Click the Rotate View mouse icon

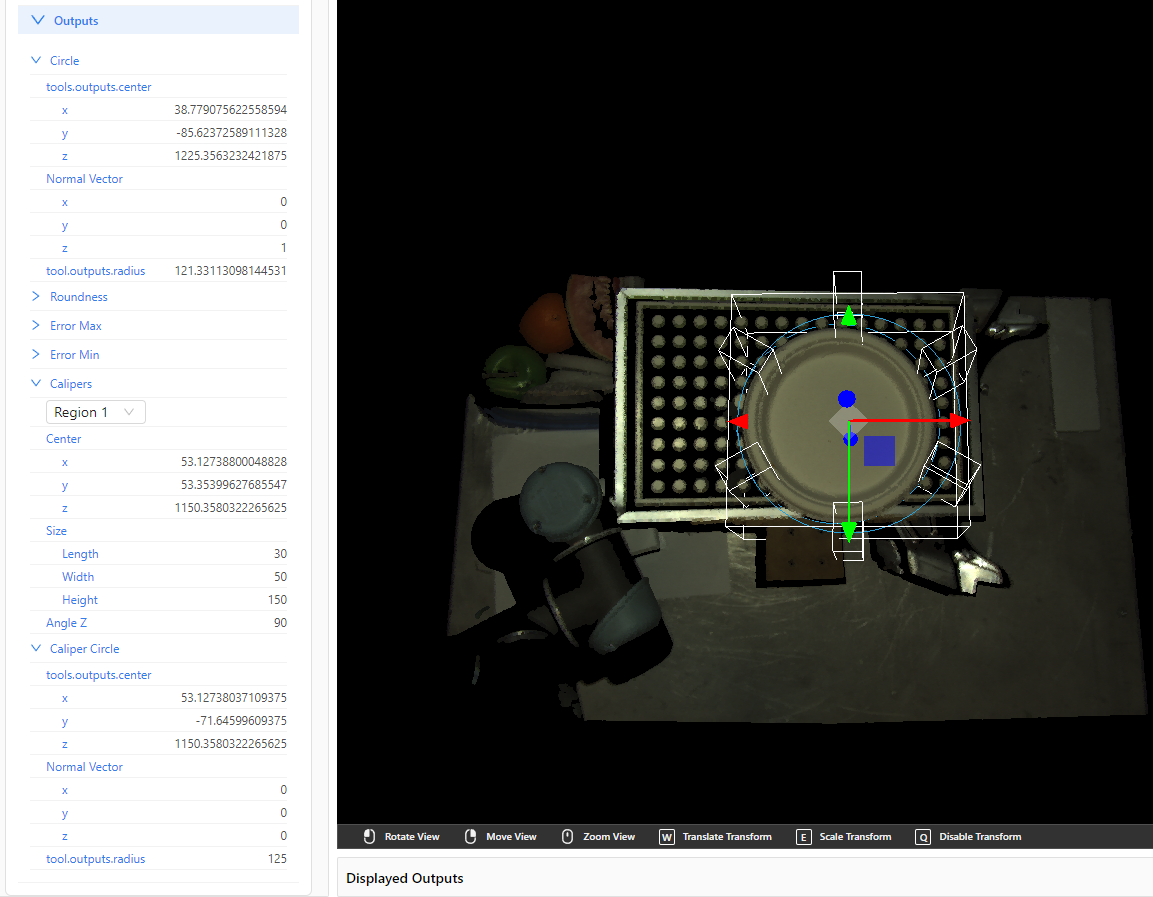coord(370,837)
